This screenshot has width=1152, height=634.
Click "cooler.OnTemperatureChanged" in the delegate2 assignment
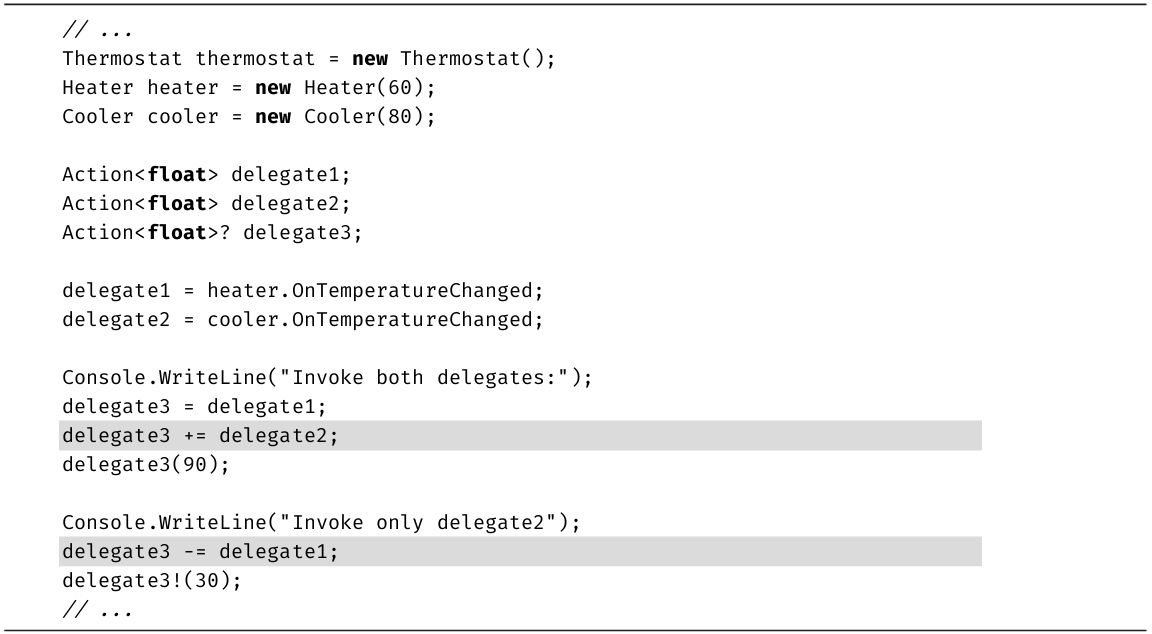pos(369,320)
